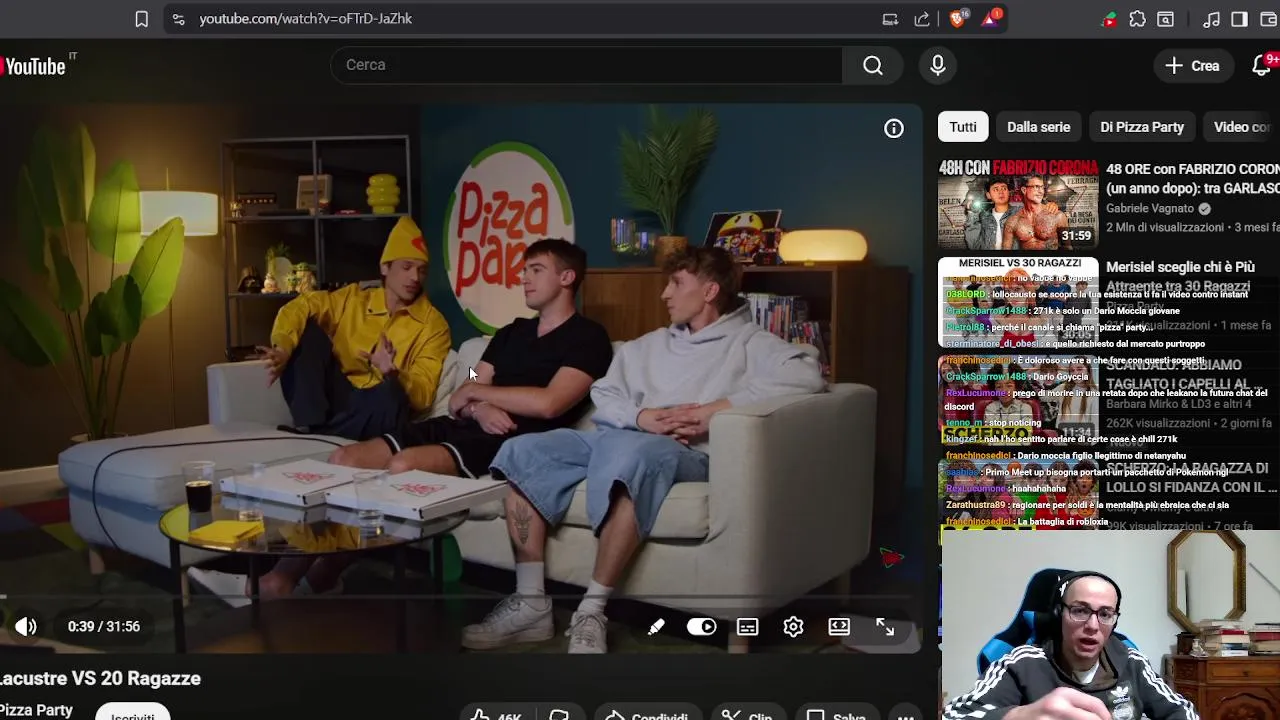
Task: Select the Tutti filter chip
Action: point(963,127)
